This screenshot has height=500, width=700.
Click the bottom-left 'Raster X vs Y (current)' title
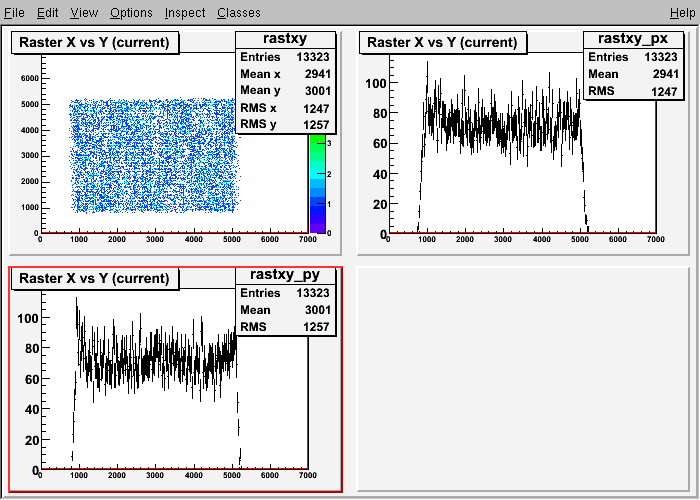point(95,279)
